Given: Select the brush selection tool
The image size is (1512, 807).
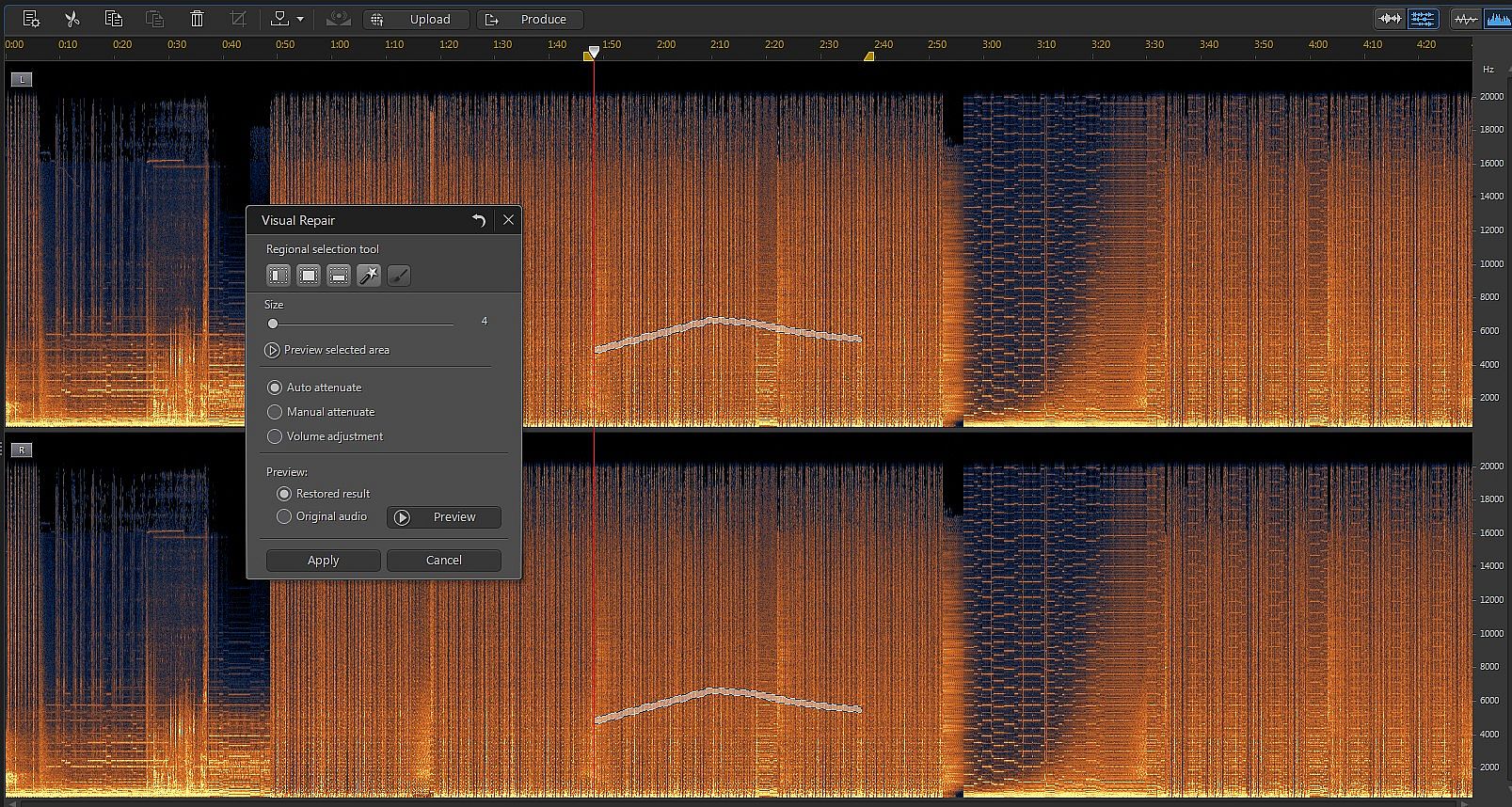Looking at the screenshot, I should [x=399, y=276].
